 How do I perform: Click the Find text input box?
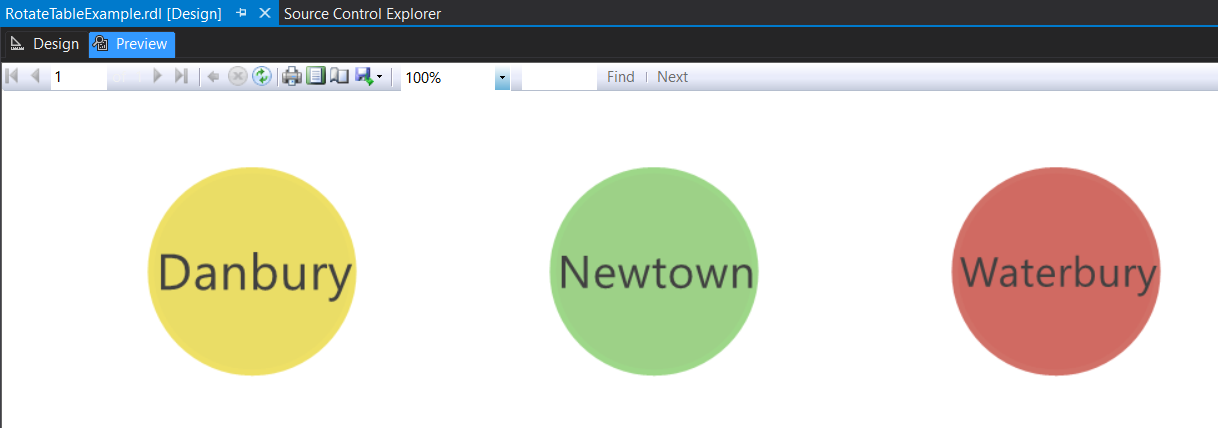[559, 77]
